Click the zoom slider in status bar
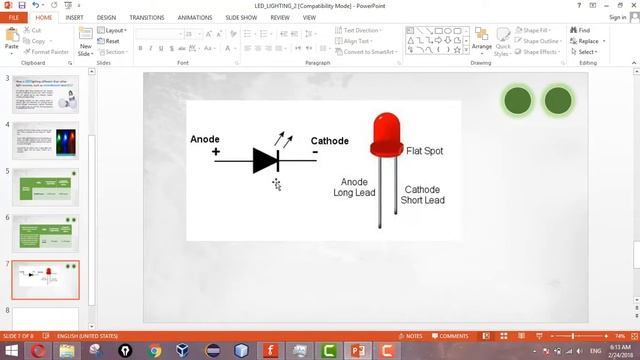 [579, 336]
